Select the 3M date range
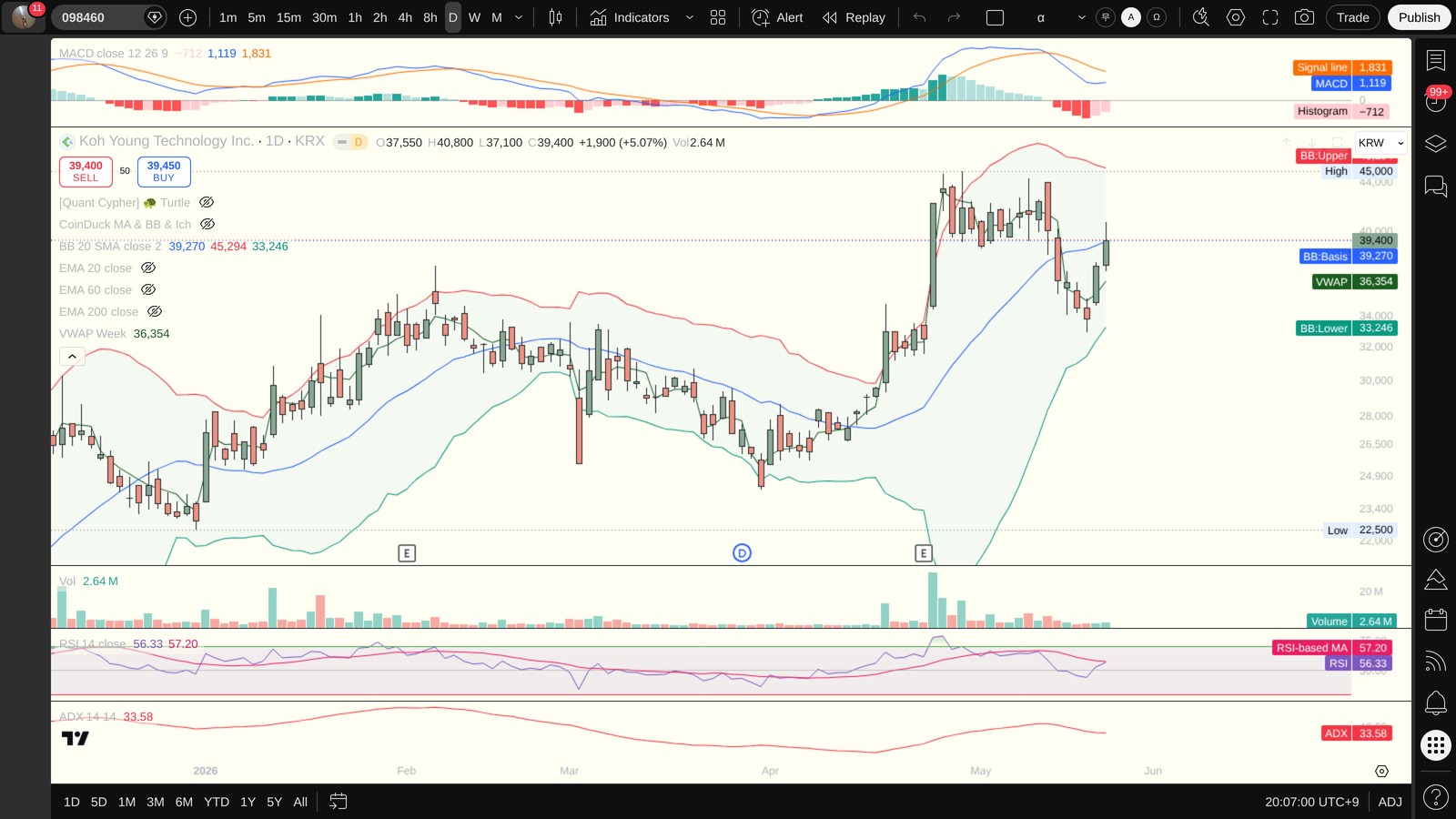Screen dimensions: 1456x819 point(156,802)
